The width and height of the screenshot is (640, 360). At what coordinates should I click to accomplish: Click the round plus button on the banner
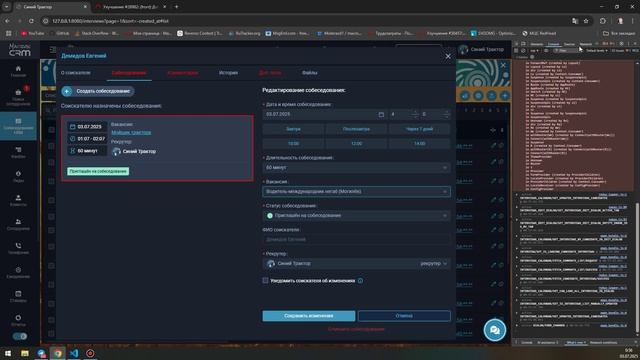coord(505,96)
